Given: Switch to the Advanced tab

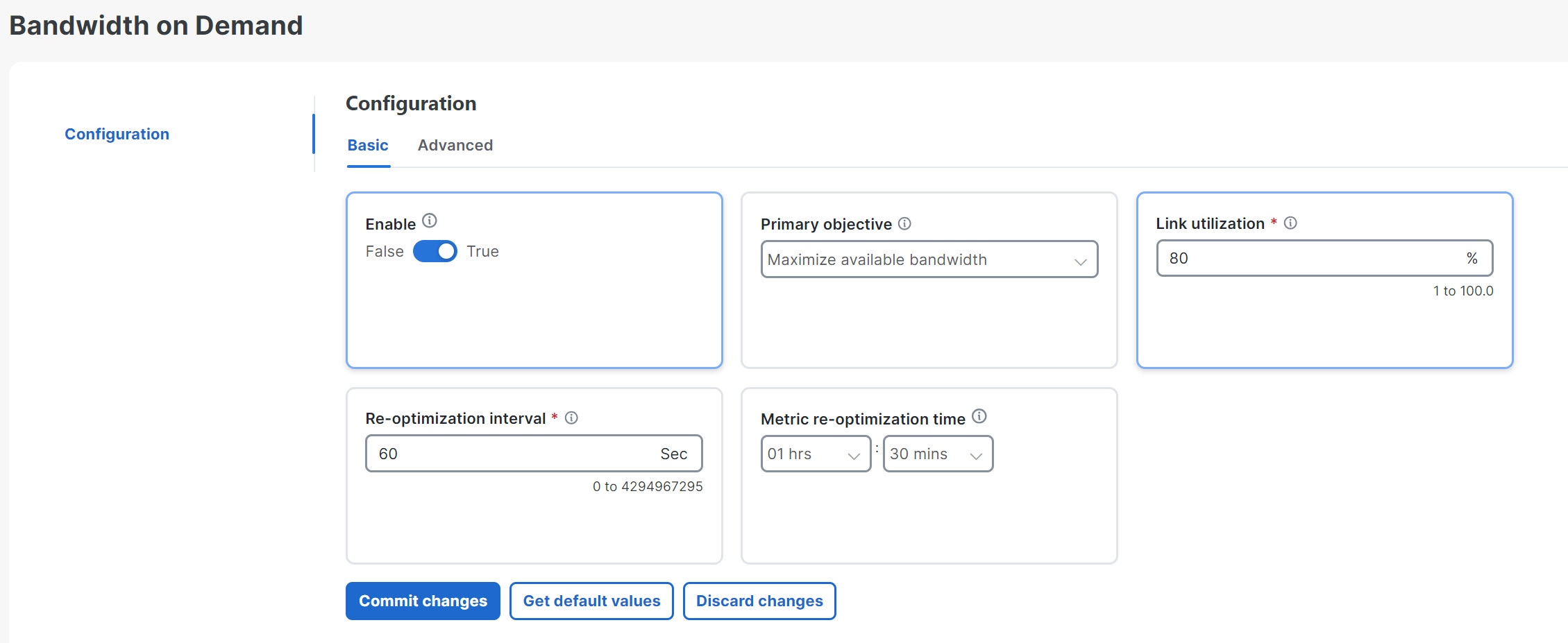Looking at the screenshot, I should click(455, 145).
